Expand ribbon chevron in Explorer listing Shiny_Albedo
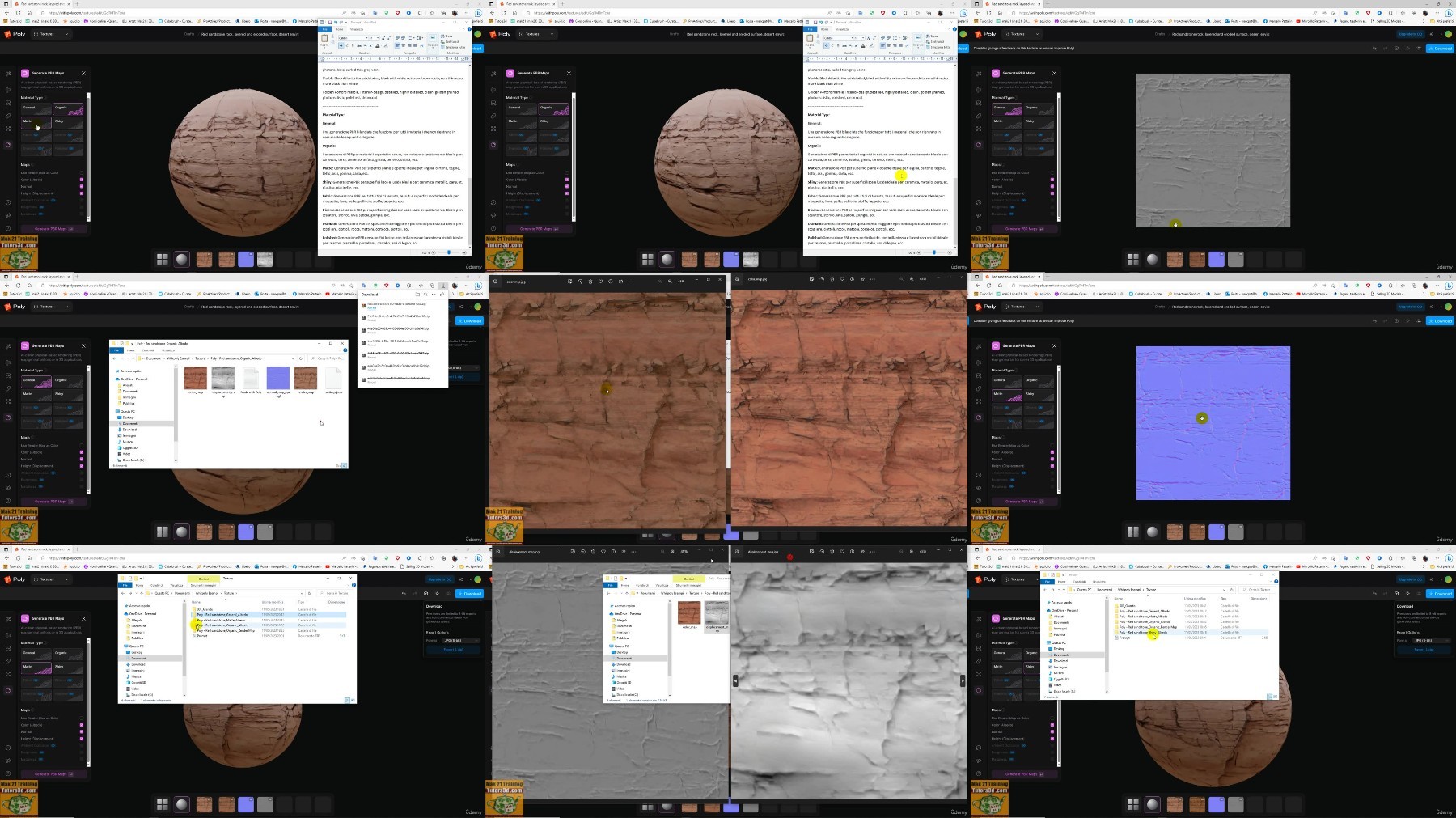Screen dimensions: 1456x818 (1270, 581)
